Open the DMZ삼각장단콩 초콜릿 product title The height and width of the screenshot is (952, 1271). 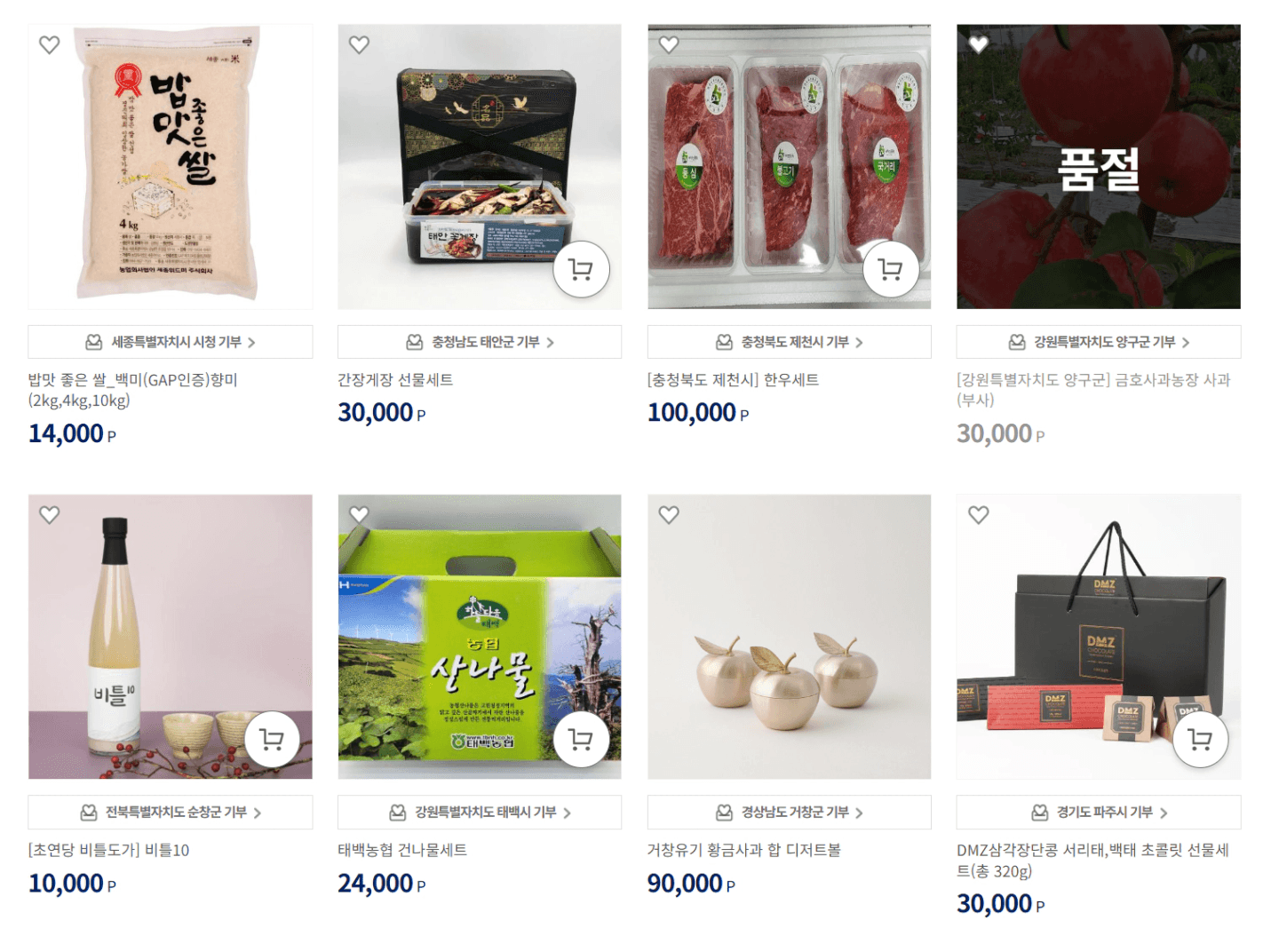click(1092, 861)
